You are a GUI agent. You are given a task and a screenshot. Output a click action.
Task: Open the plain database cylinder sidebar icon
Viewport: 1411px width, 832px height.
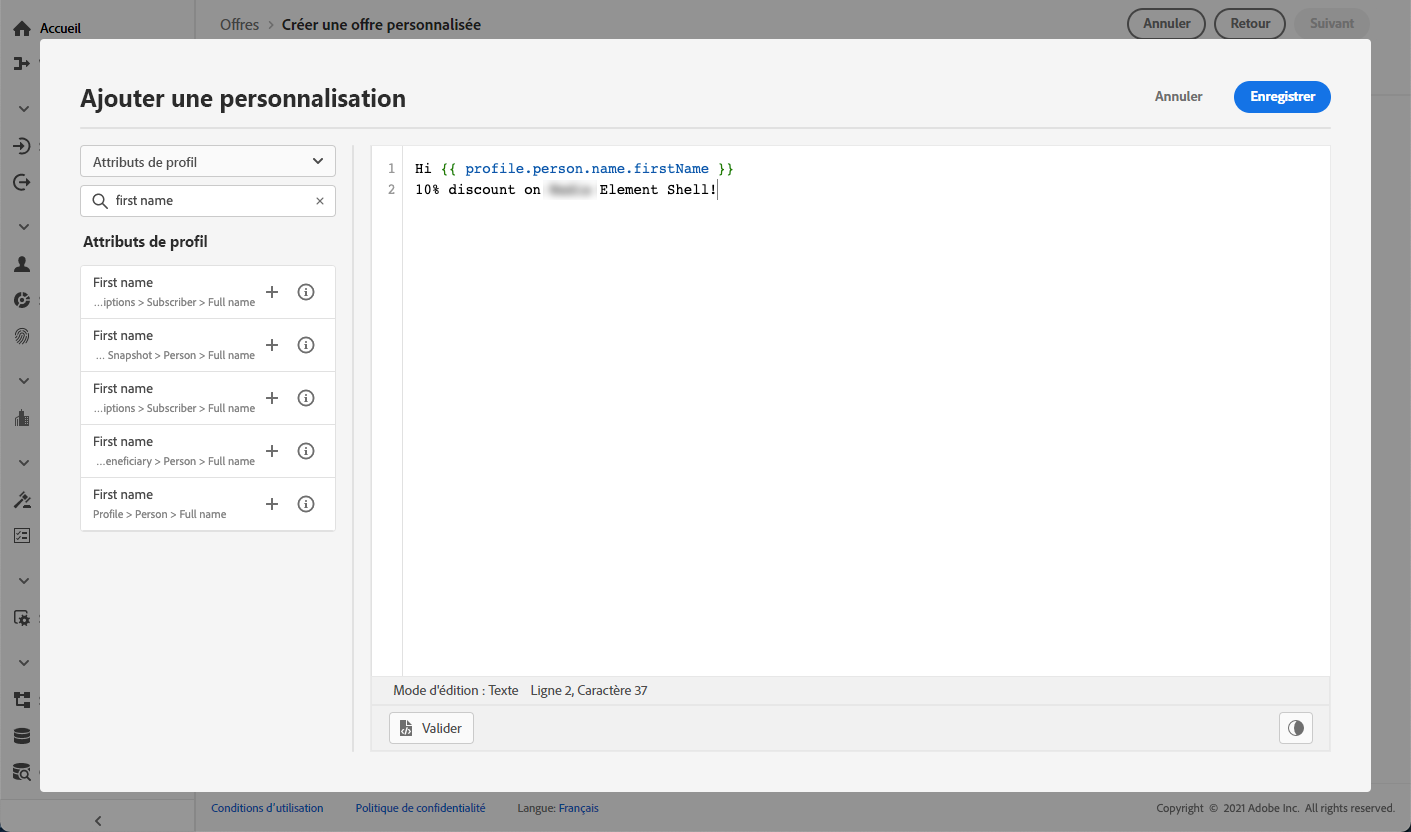[22, 736]
